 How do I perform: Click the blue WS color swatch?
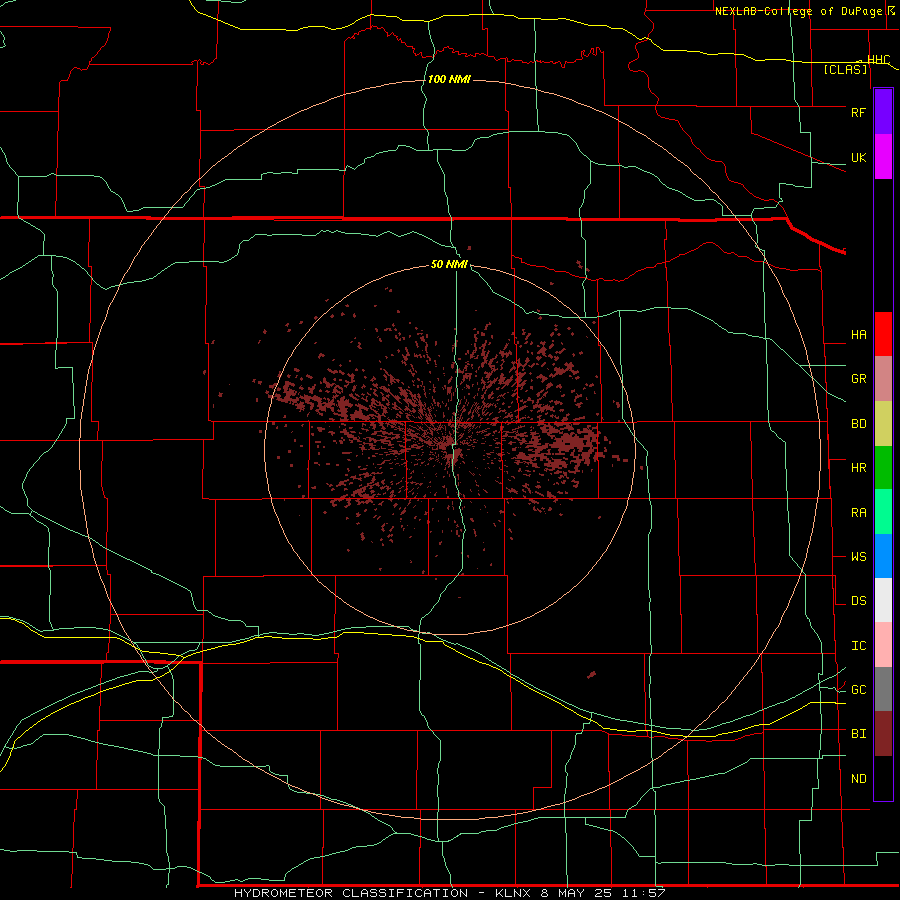coord(883,556)
